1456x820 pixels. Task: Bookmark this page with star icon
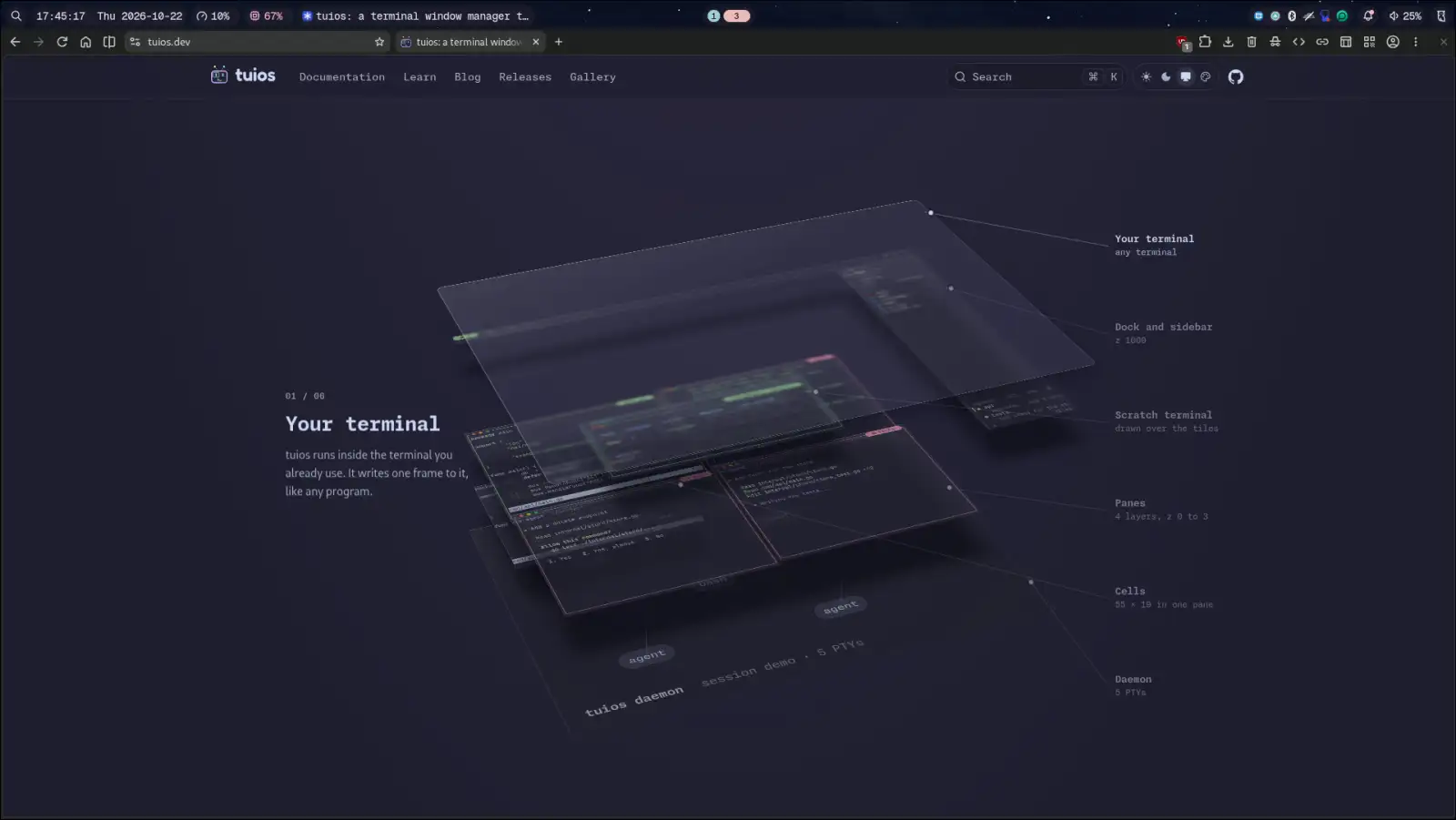pos(379,42)
